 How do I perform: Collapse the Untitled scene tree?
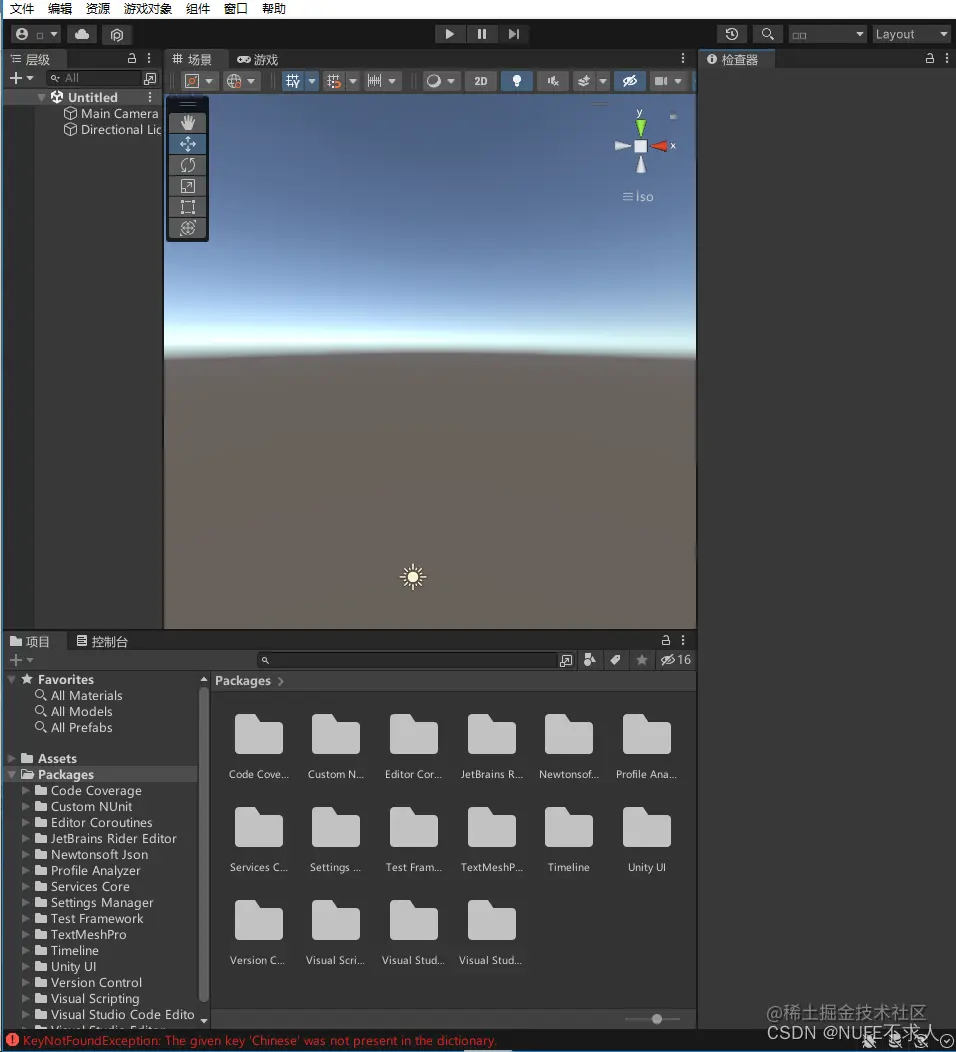click(42, 97)
